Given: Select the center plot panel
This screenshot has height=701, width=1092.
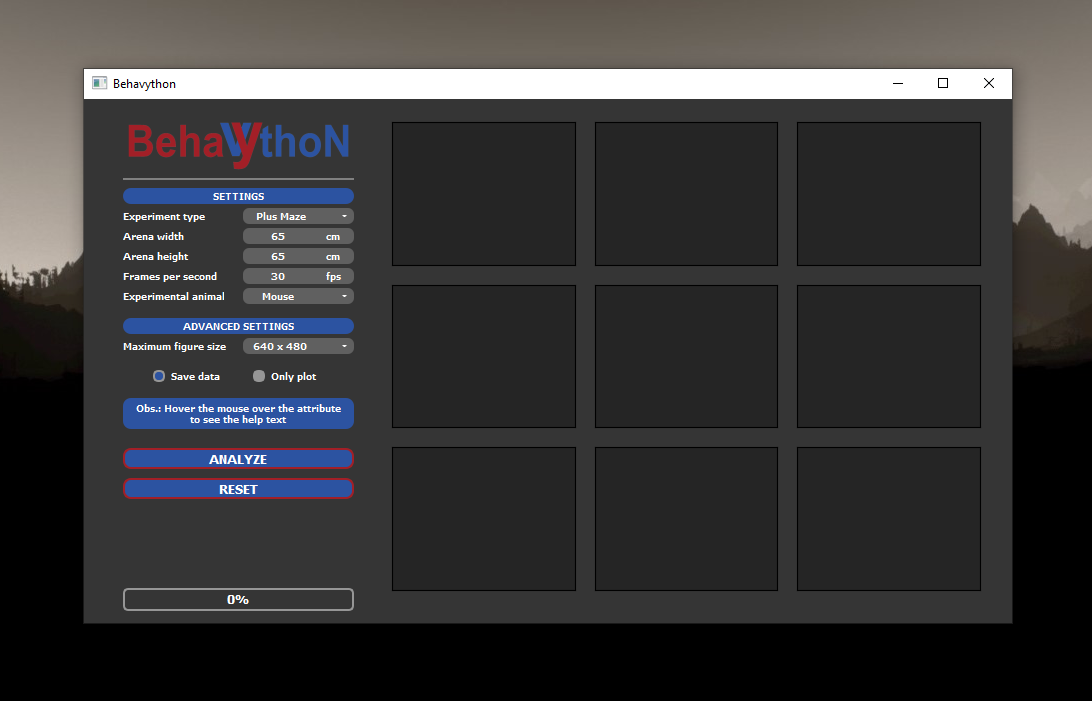Looking at the screenshot, I should pos(686,356).
